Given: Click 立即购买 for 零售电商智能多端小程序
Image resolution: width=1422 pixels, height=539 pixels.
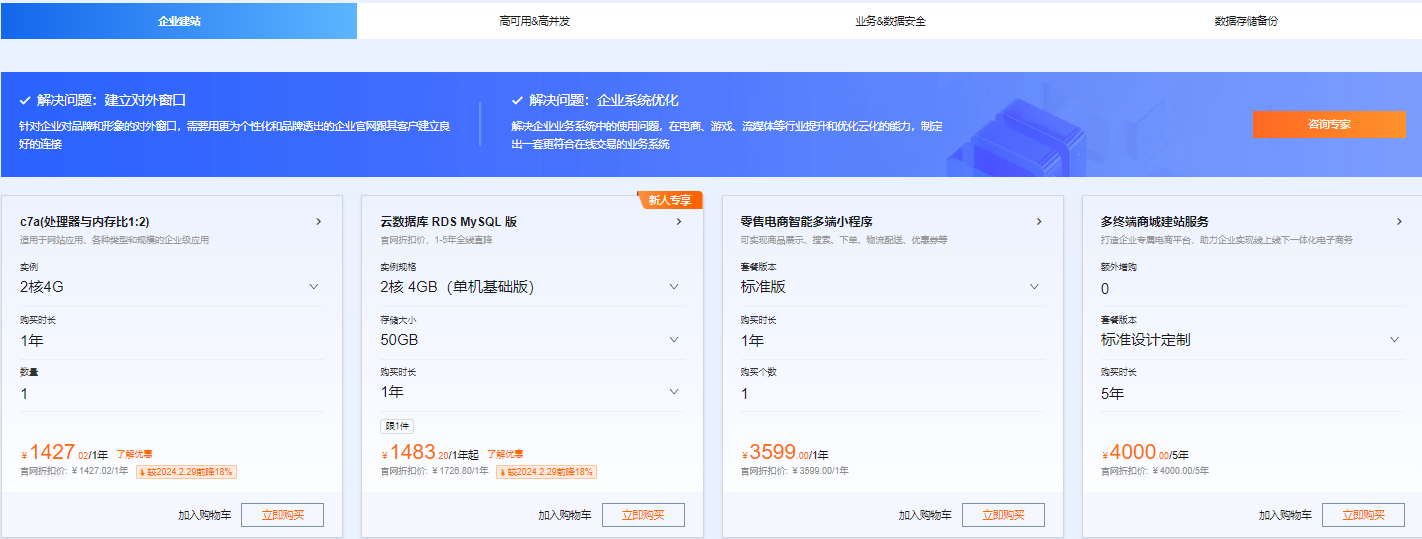Looking at the screenshot, I should tap(1003, 515).
